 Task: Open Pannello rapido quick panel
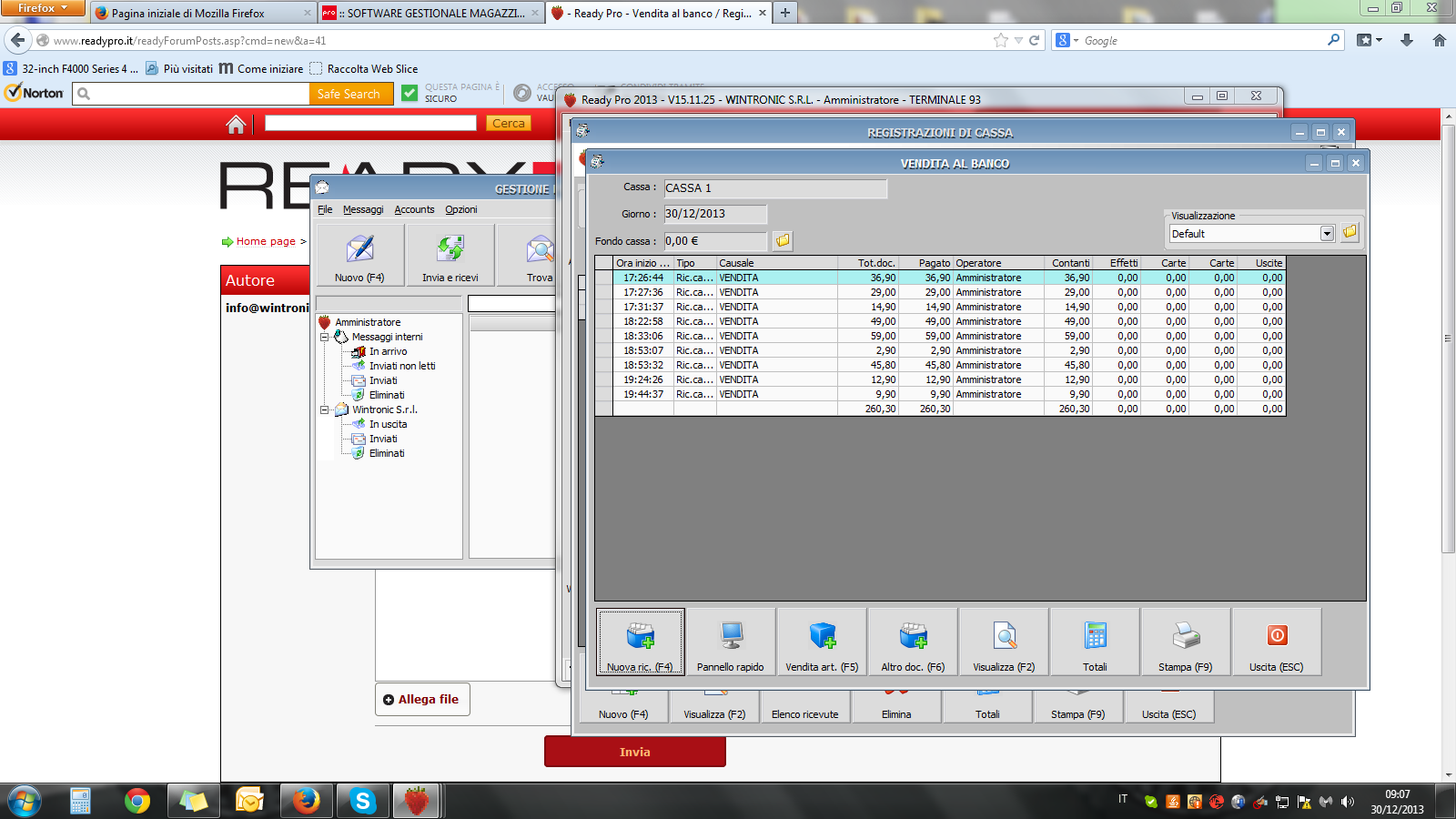point(731,642)
